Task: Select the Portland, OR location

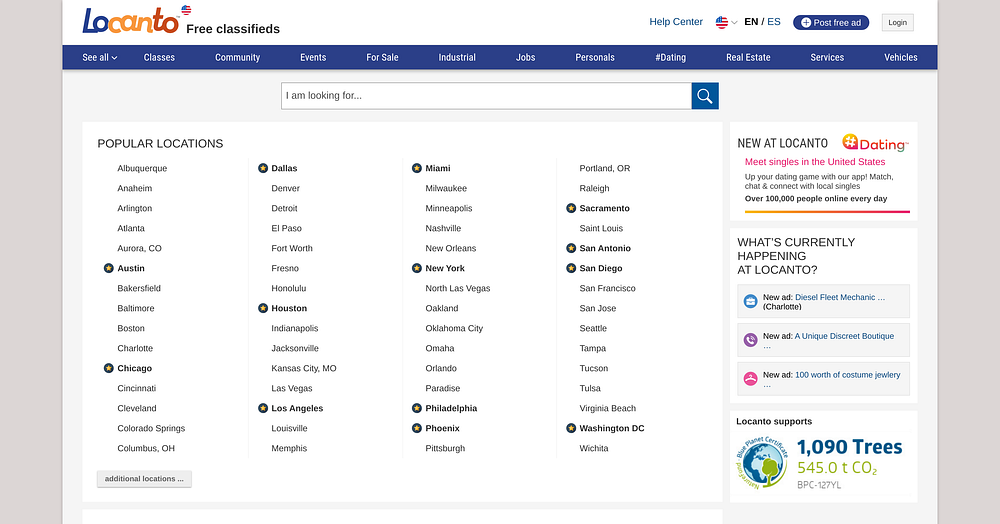Action: 605,168
